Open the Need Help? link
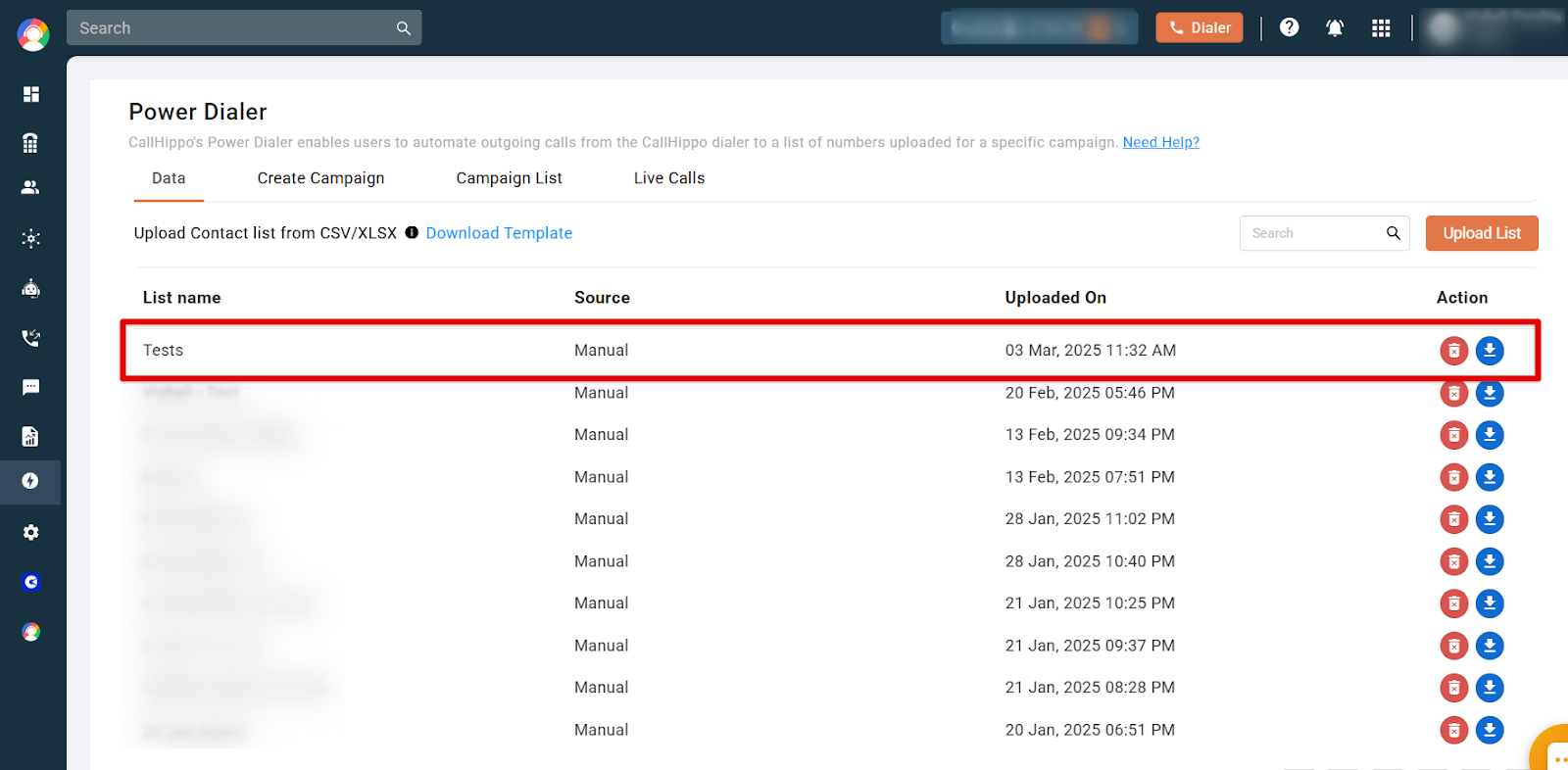Image resolution: width=1568 pixels, height=770 pixels. (1161, 142)
